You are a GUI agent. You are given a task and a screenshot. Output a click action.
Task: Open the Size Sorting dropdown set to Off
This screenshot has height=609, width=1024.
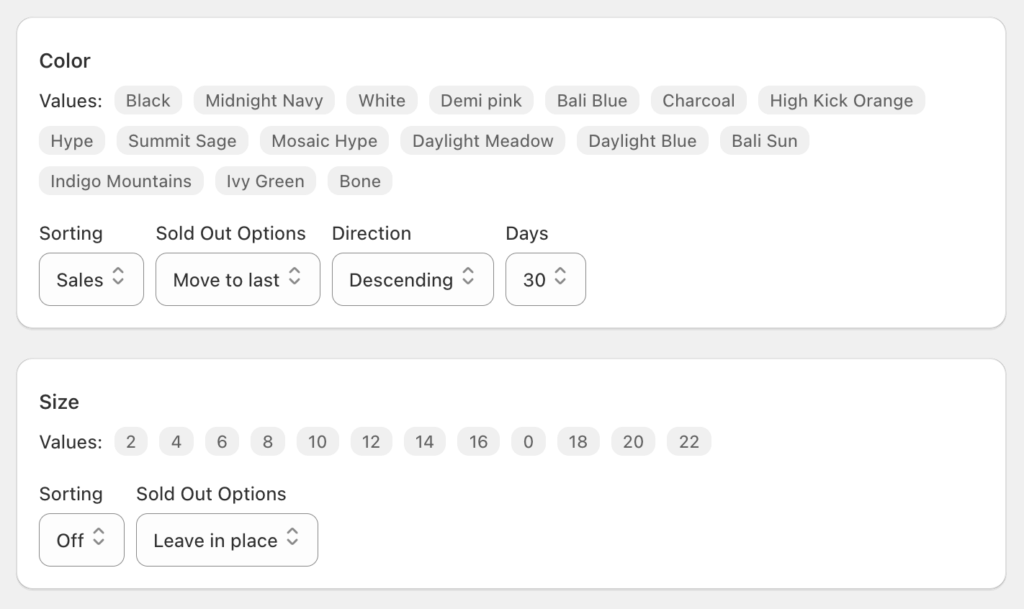pyautogui.click(x=81, y=540)
